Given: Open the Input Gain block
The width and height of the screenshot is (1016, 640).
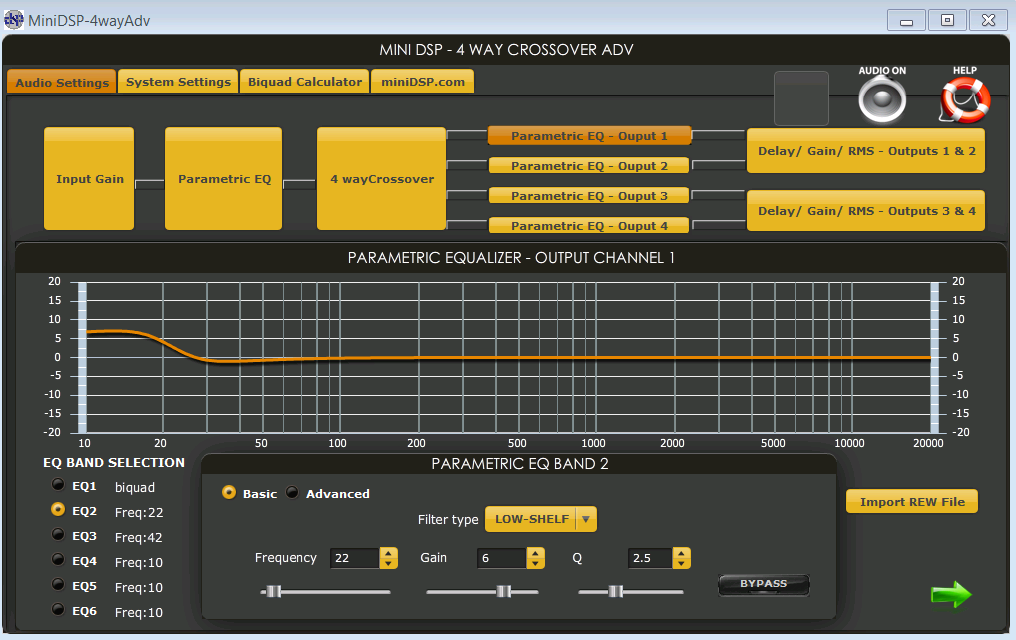Looking at the screenshot, I should tap(89, 179).
